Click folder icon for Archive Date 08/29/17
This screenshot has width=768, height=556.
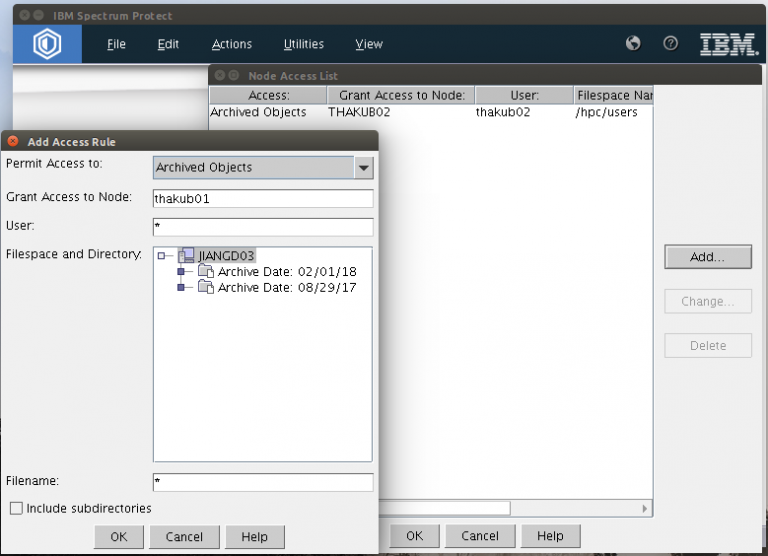tap(205, 288)
